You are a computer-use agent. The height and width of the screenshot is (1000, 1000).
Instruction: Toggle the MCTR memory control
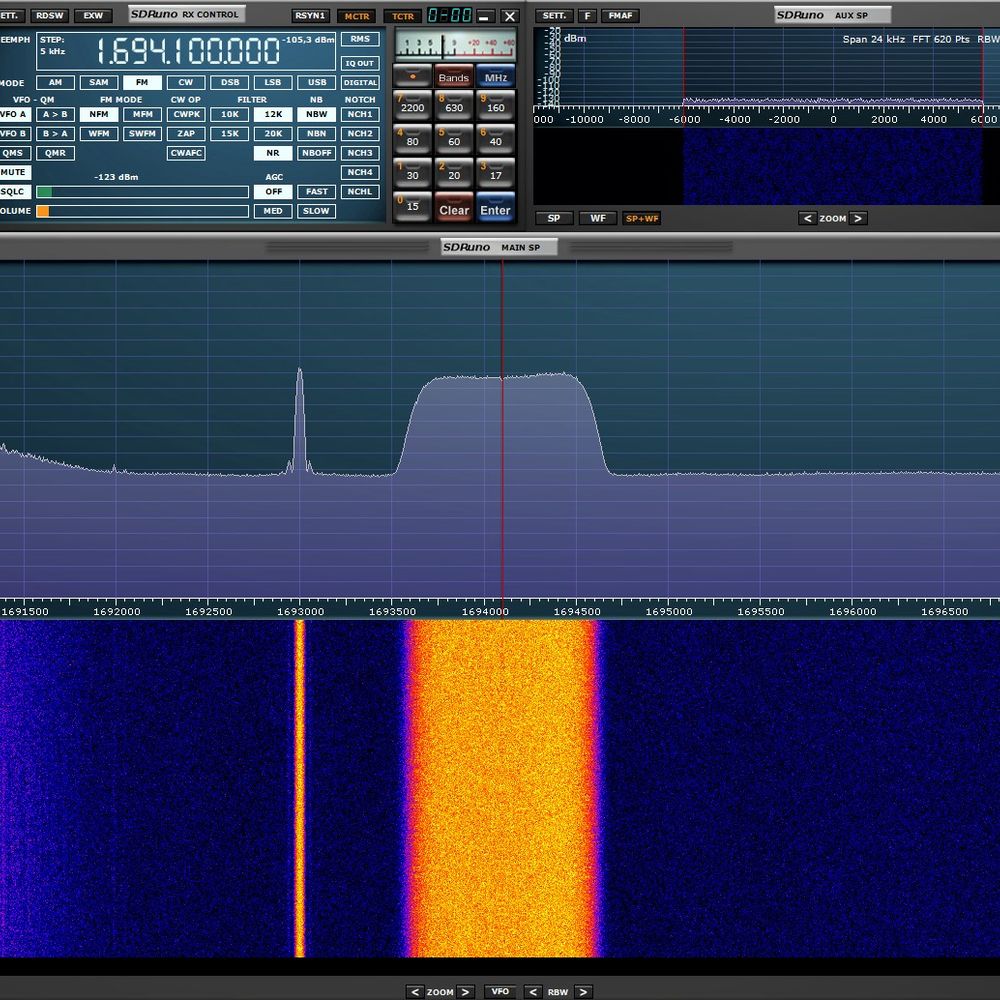tap(357, 16)
